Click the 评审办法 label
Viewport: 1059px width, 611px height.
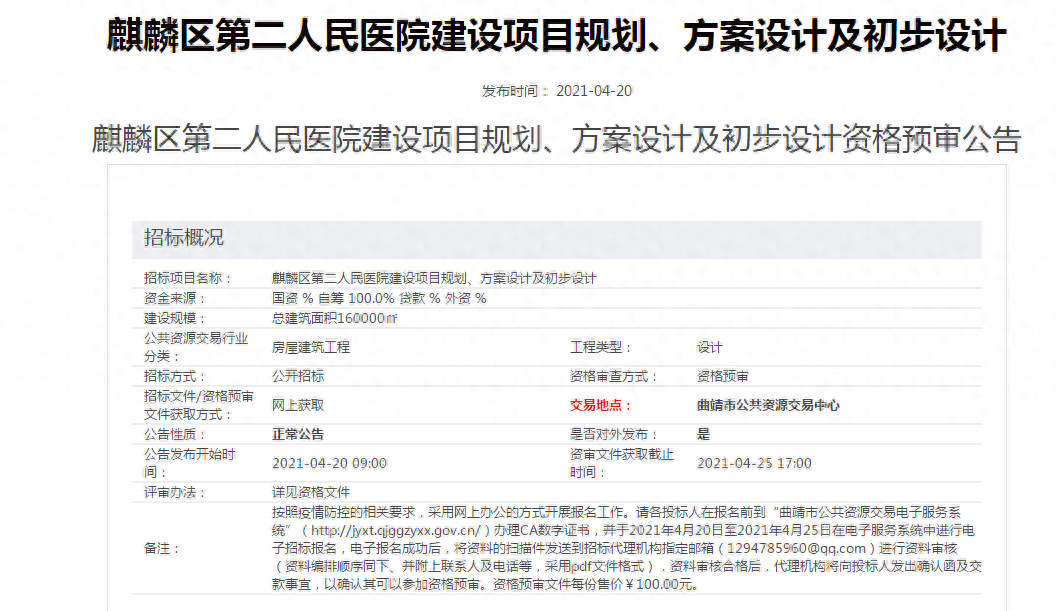click(x=175, y=492)
